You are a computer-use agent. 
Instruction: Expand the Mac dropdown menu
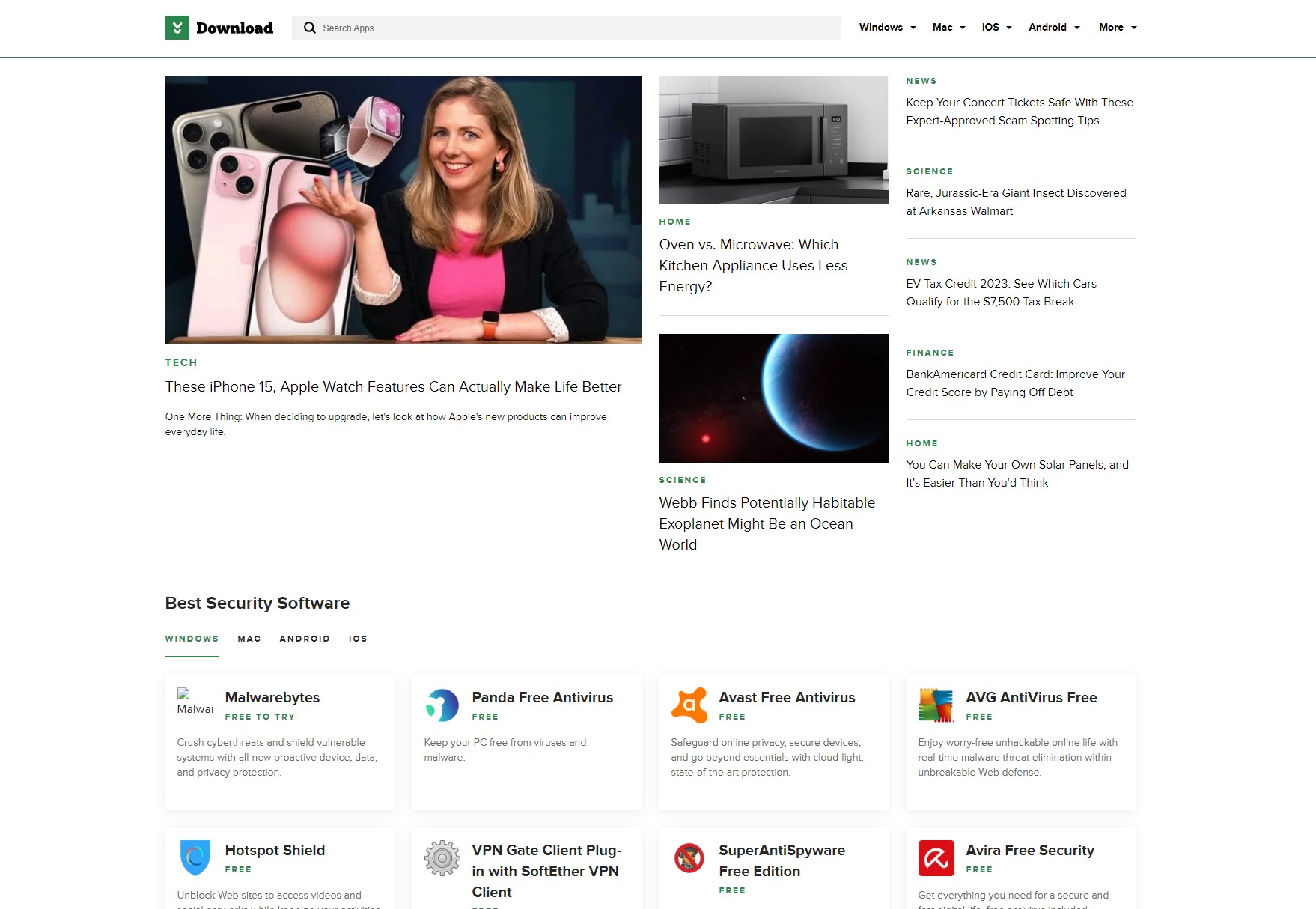(x=949, y=27)
